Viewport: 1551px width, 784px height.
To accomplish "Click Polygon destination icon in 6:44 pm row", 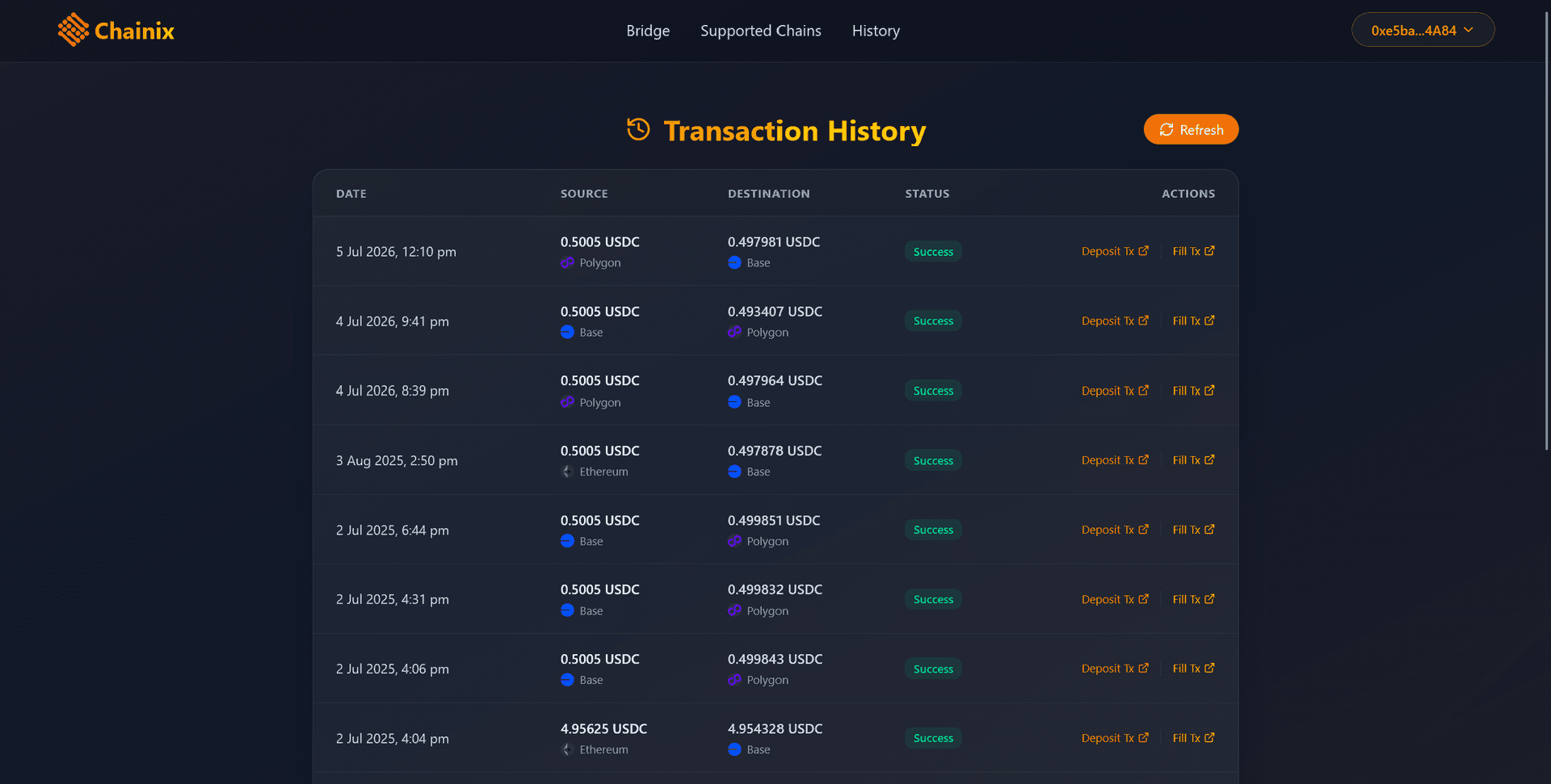I will tap(734, 541).
